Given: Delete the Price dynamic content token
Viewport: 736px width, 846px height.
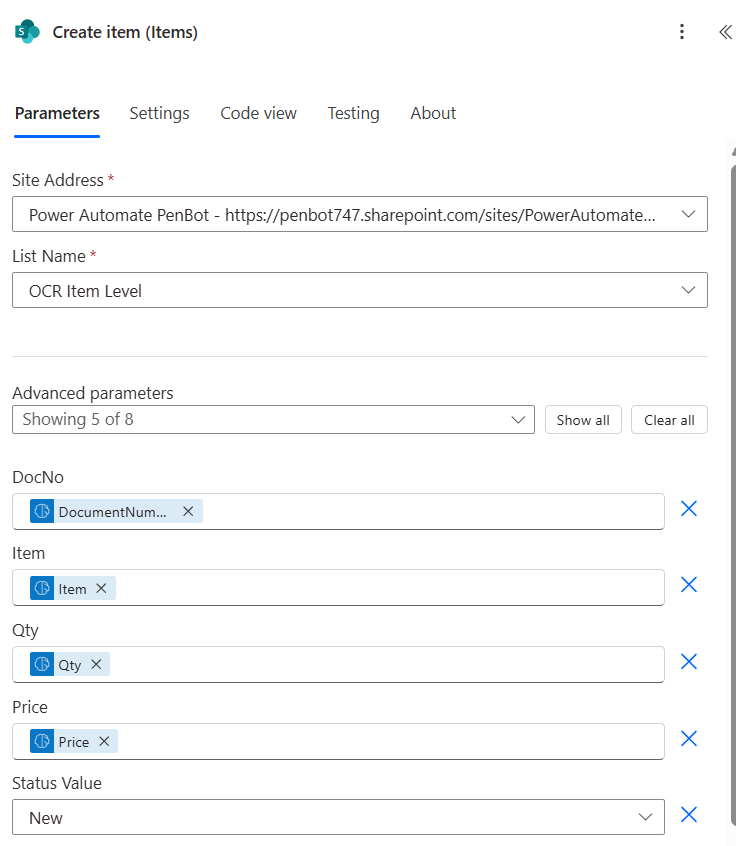Looking at the screenshot, I should [x=104, y=742].
